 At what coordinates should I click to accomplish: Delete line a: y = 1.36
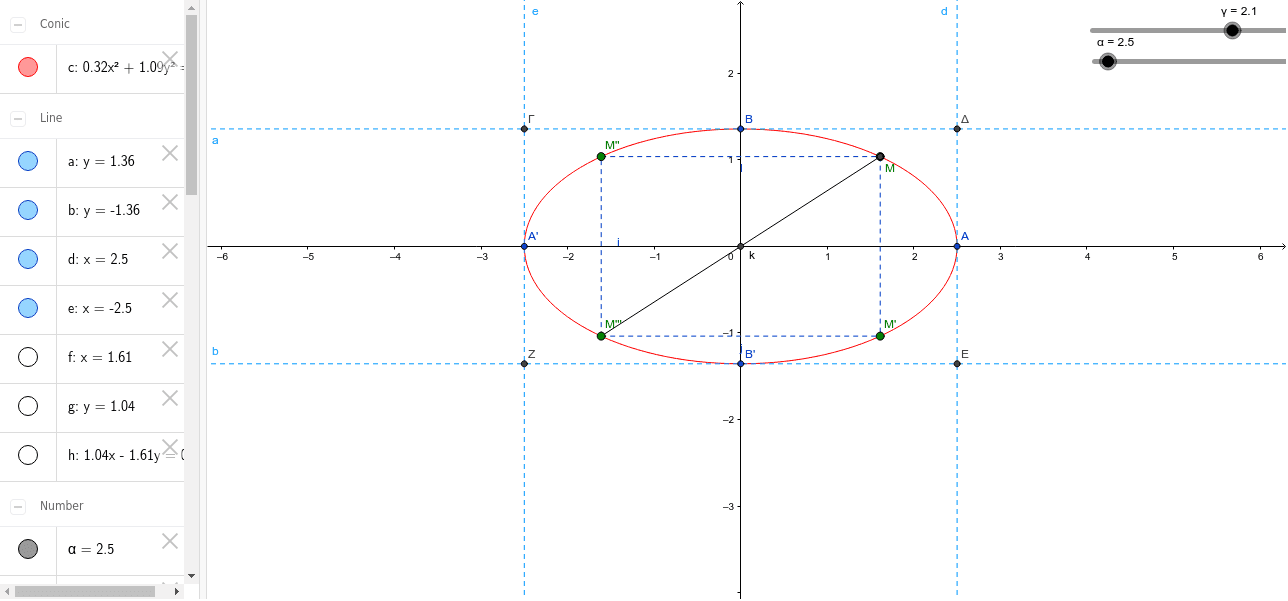(170, 153)
